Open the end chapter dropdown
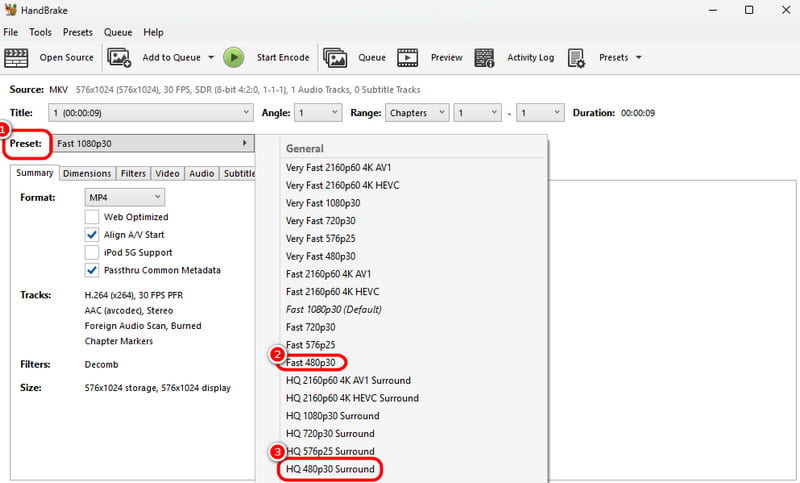The width and height of the screenshot is (800, 483). point(540,113)
